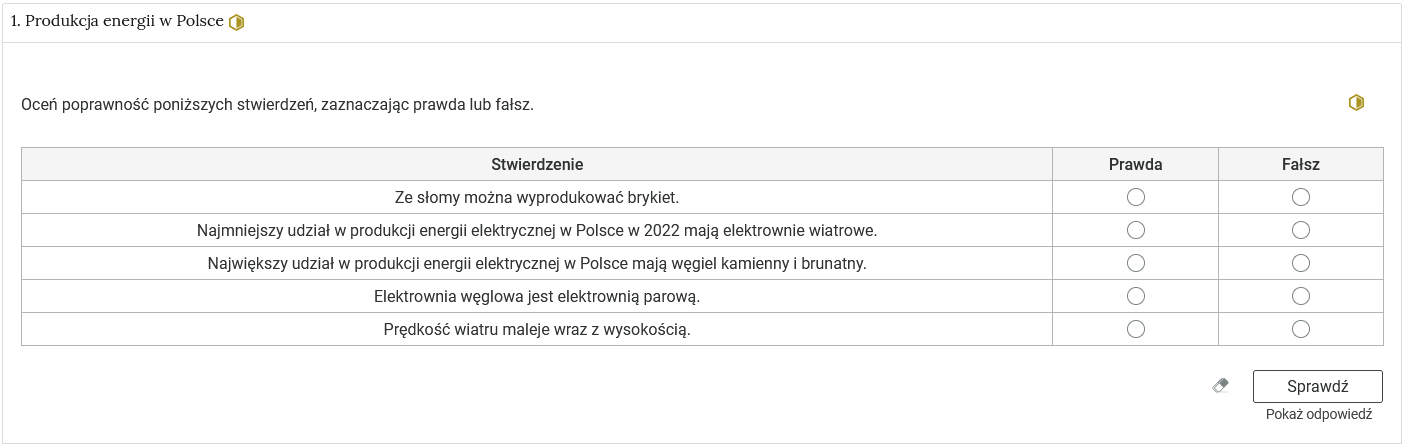Screen dimensions: 1403x444
Task: Mark Fałsz for coal plant steam statement
Action: 1300,296
